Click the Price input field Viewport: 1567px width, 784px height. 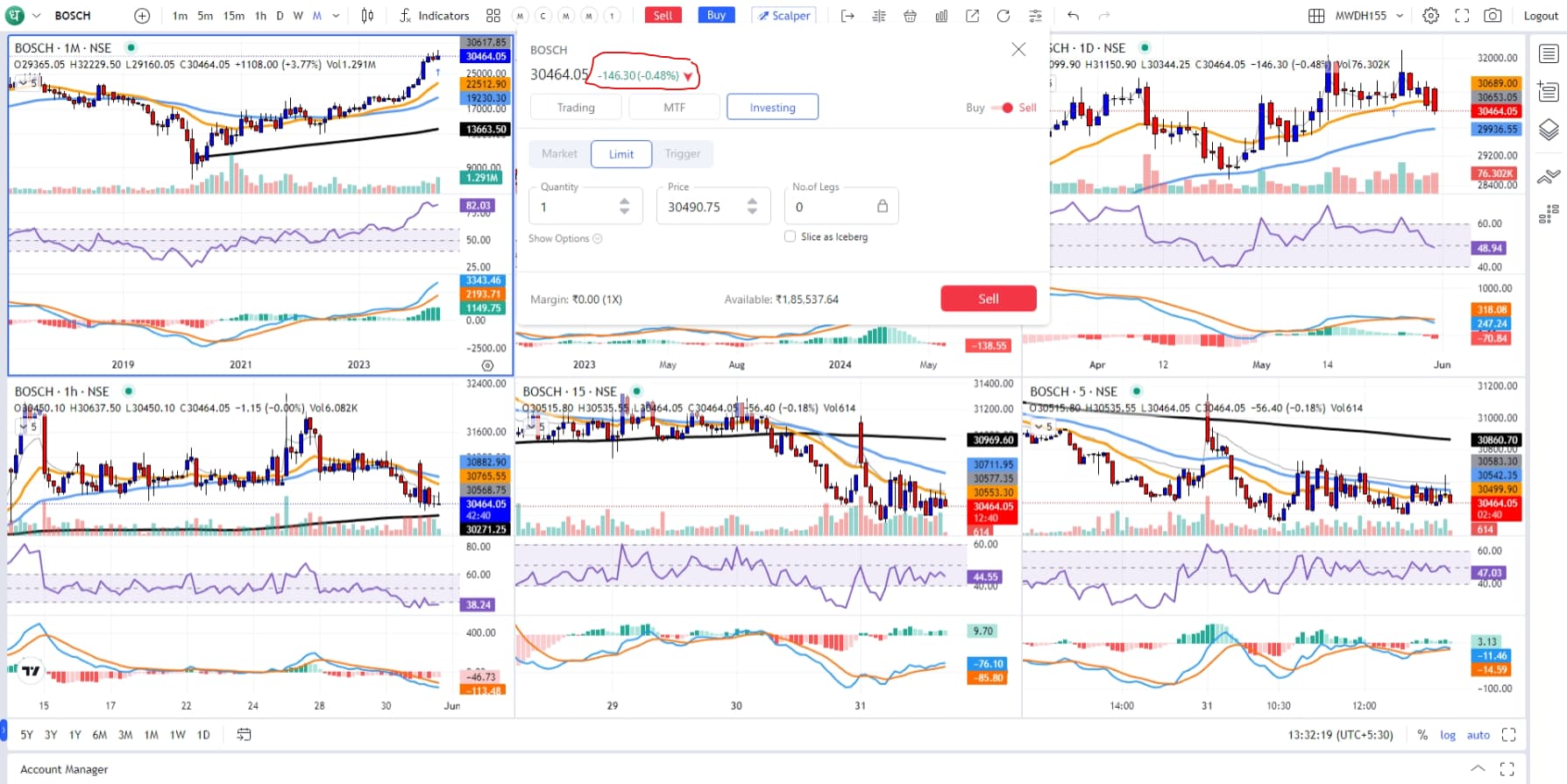[x=701, y=207]
